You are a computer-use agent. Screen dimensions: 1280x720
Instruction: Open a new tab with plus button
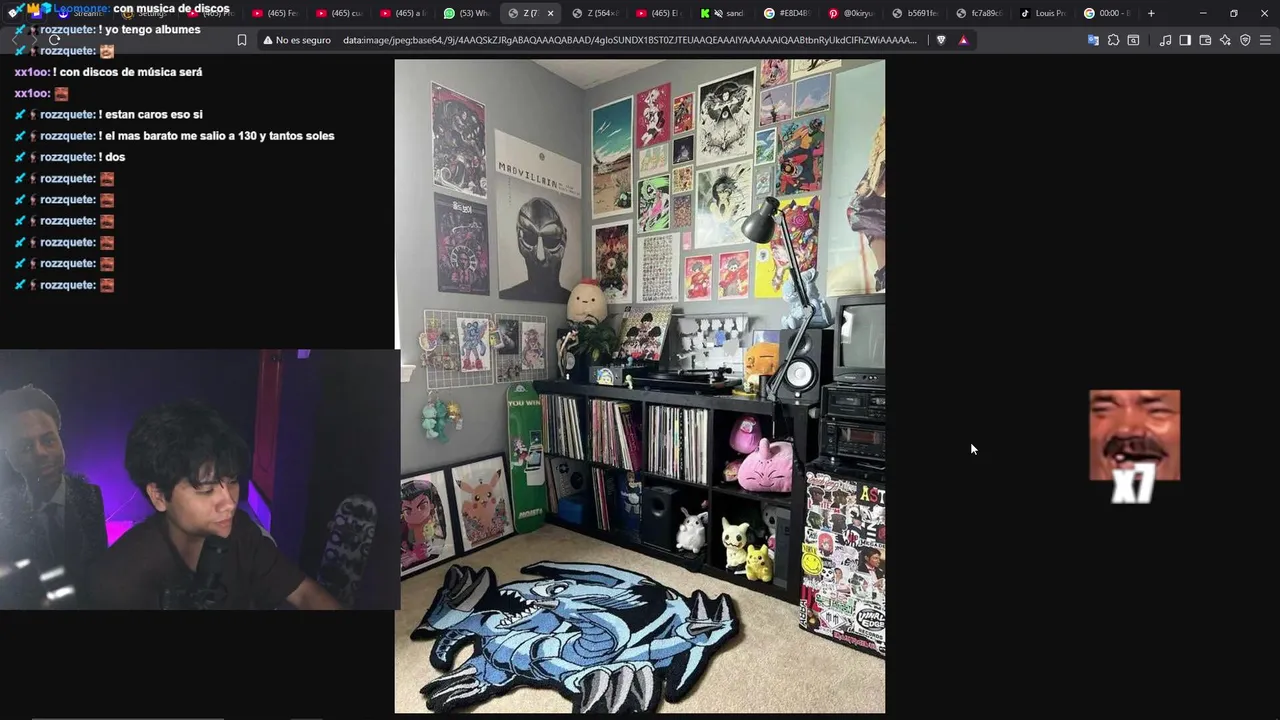(1151, 13)
